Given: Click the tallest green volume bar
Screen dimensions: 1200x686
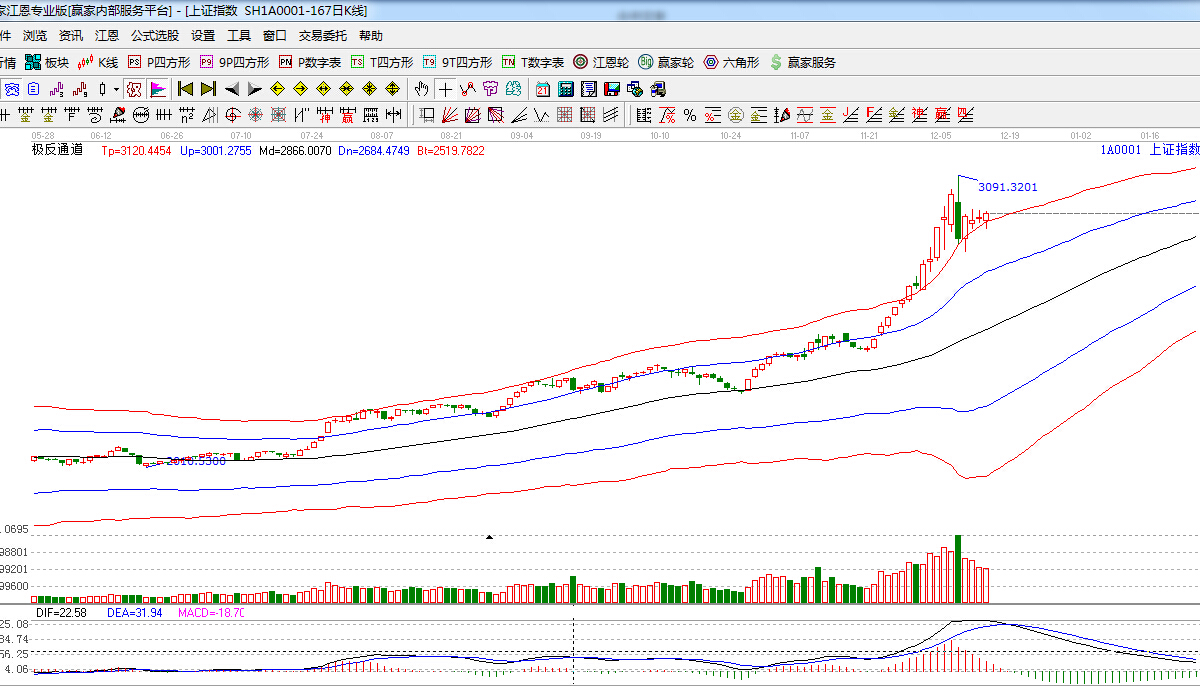Looking at the screenshot, I should 958,569.
